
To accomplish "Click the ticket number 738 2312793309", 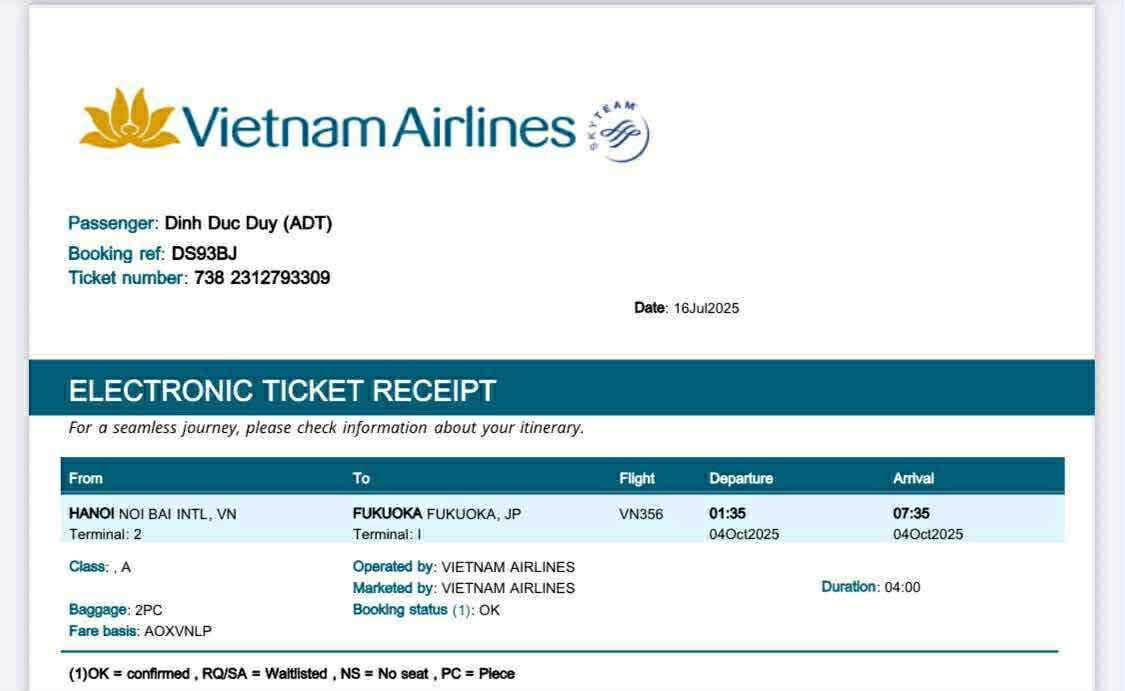I will (262, 278).
